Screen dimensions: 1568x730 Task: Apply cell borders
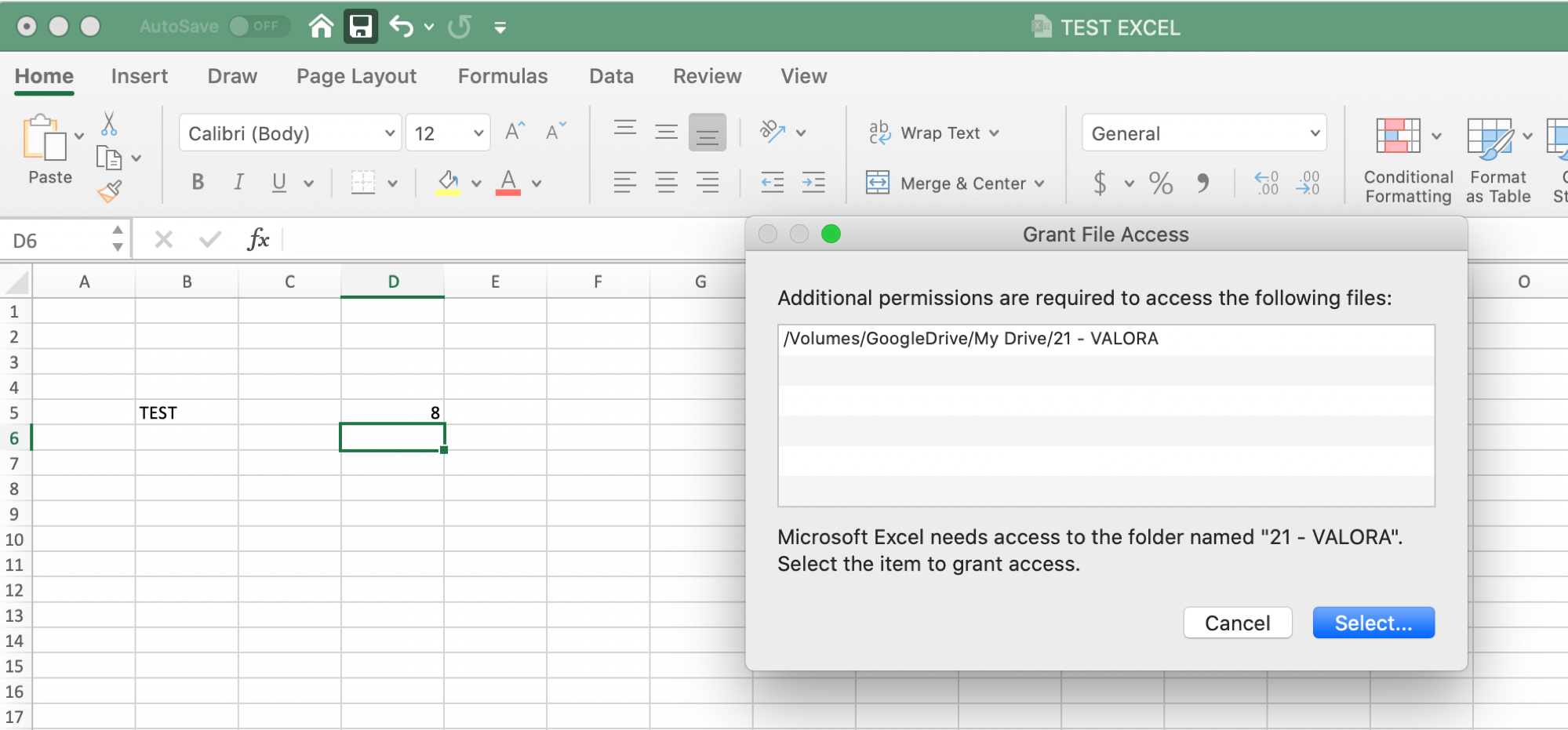pyautogui.click(x=363, y=183)
